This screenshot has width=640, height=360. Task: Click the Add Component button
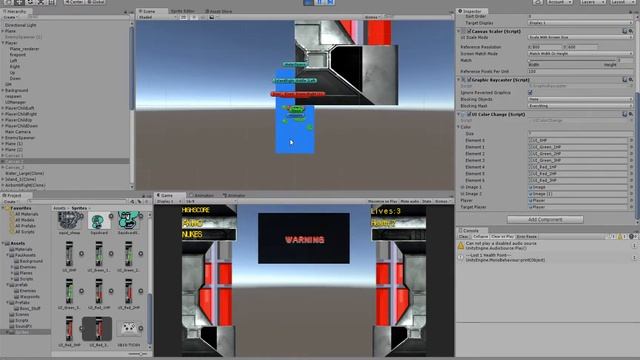click(545, 220)
